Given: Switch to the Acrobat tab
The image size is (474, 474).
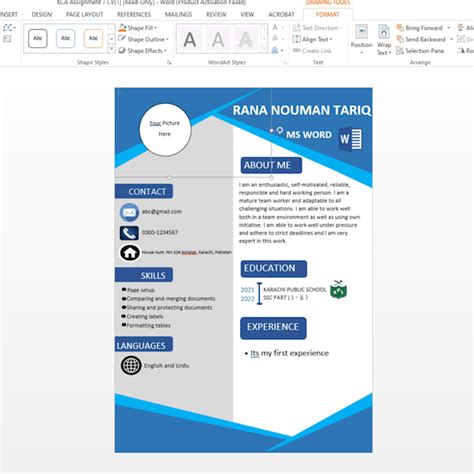Looking at the screenshot, I should (x=281, y=15).
